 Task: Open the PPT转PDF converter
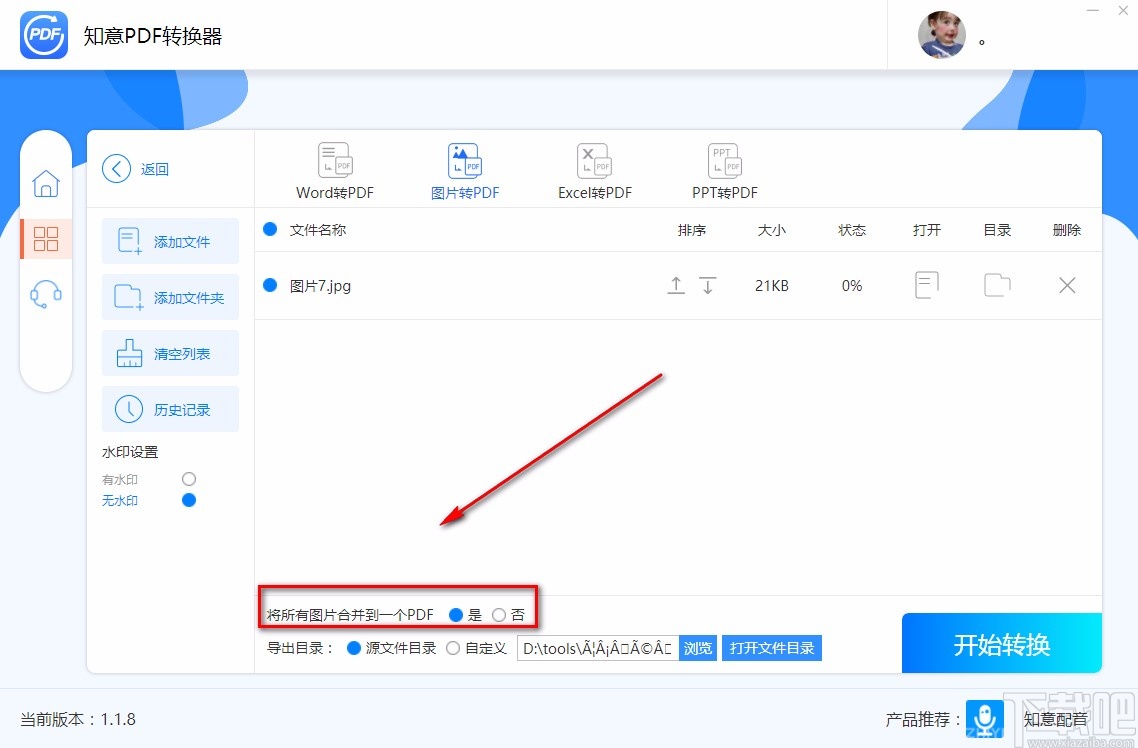tap(723, 168)
